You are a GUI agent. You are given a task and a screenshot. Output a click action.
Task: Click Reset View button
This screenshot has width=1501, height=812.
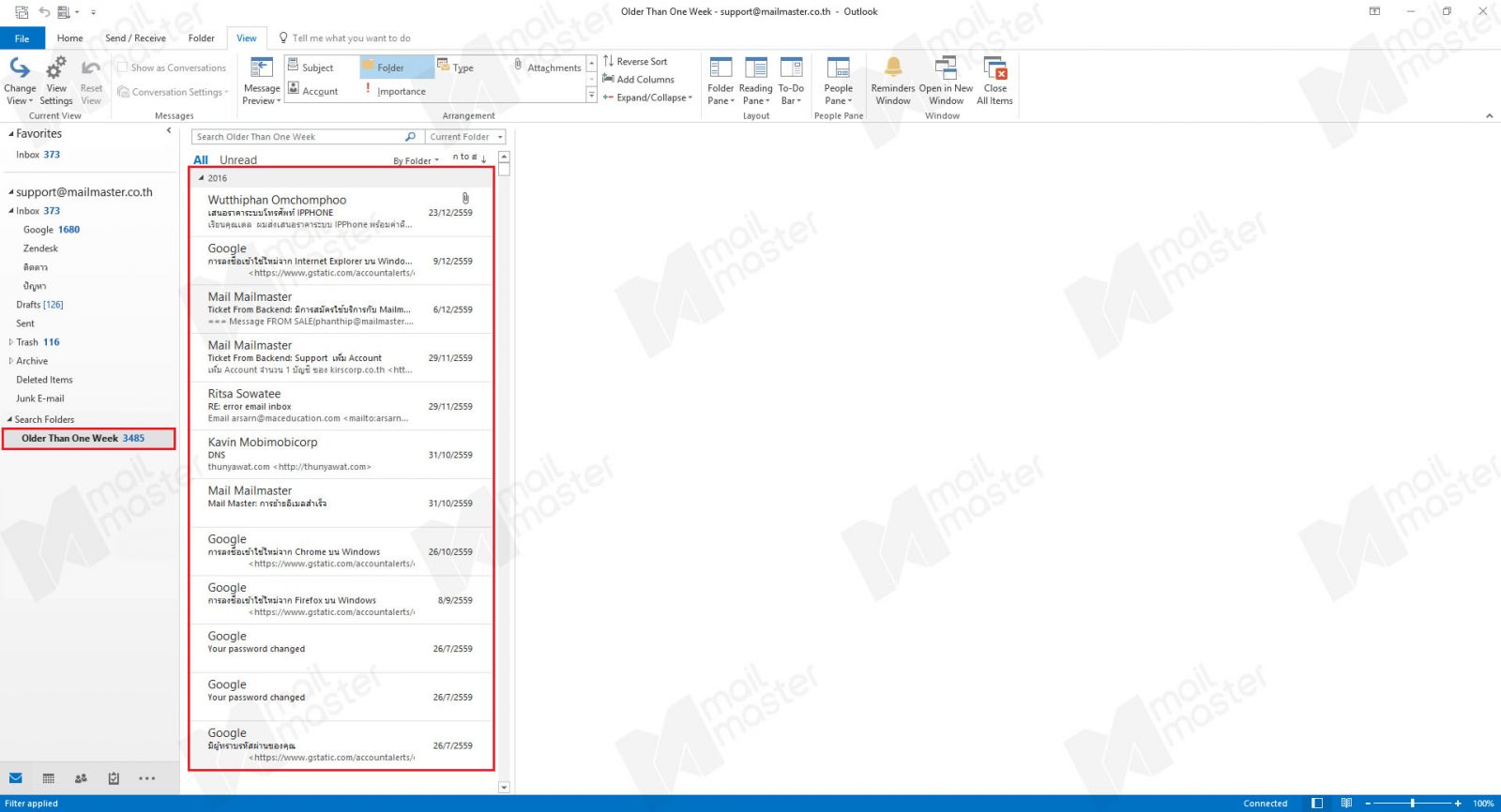point(91,81)
